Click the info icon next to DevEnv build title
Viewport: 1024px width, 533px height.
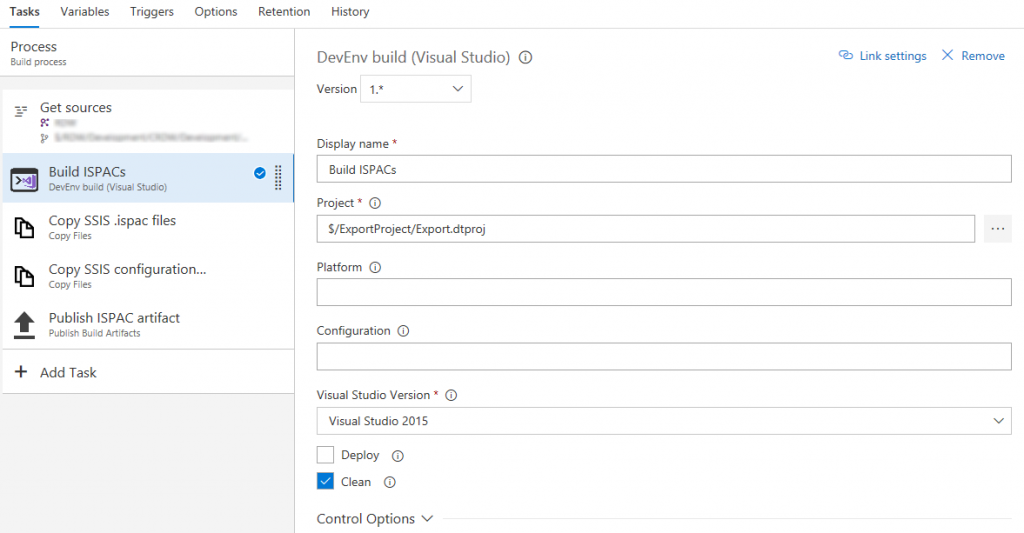tap(526, 58)
